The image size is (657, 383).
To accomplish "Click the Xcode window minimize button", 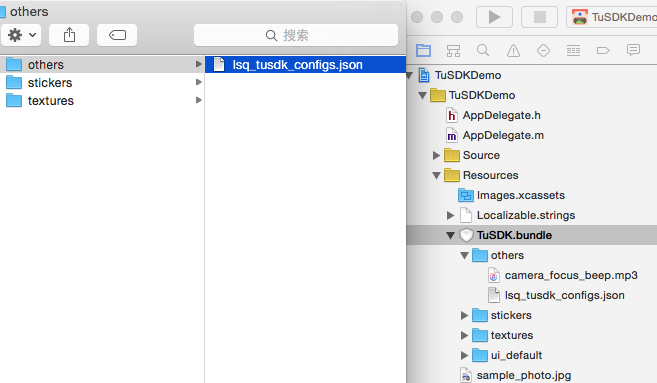I will 437,17.
